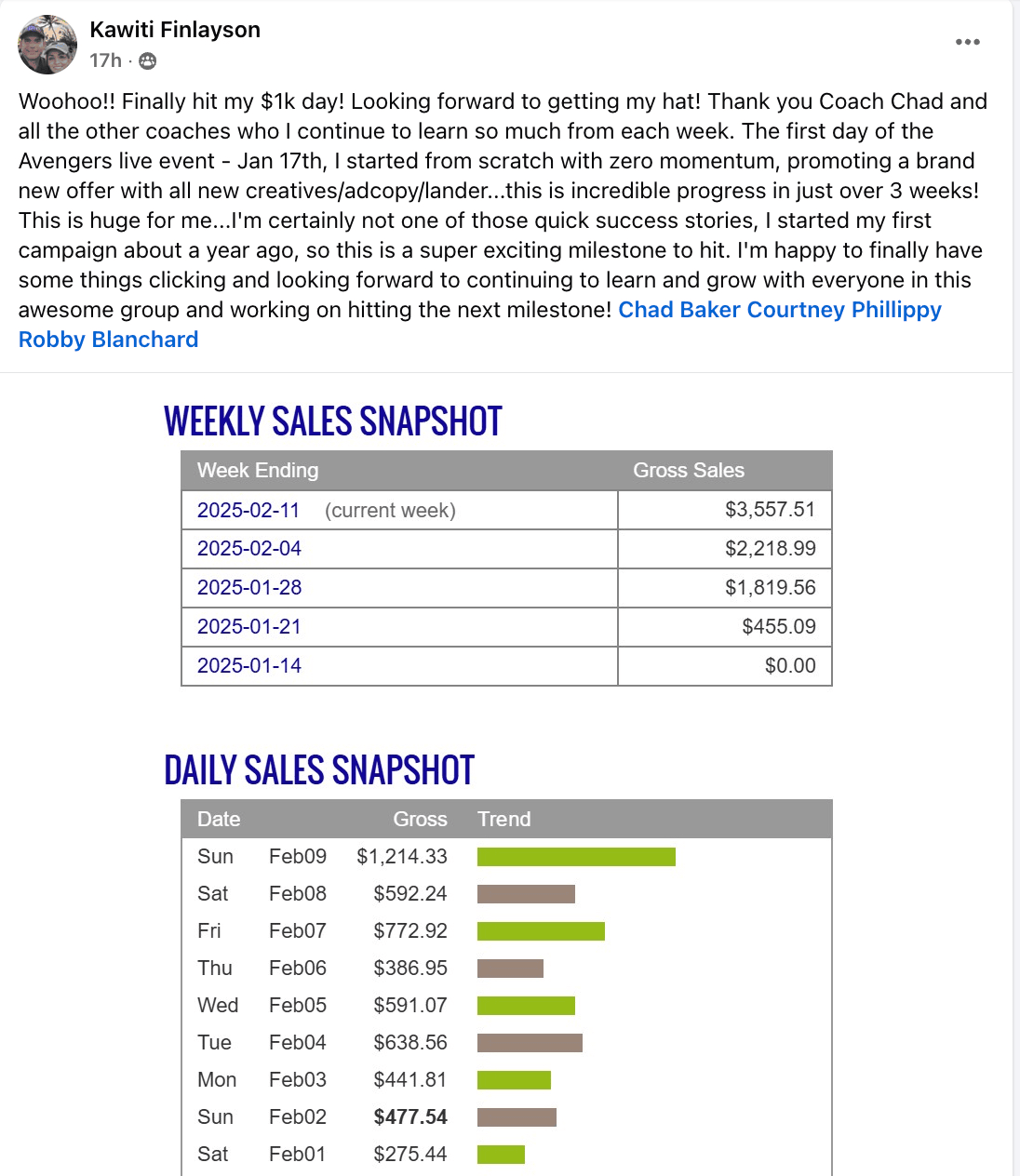The height and width of the screenshot is (1176, 1020).
Task: Open week ending 2025-02-04 link
Action: [x=249, y=549]
